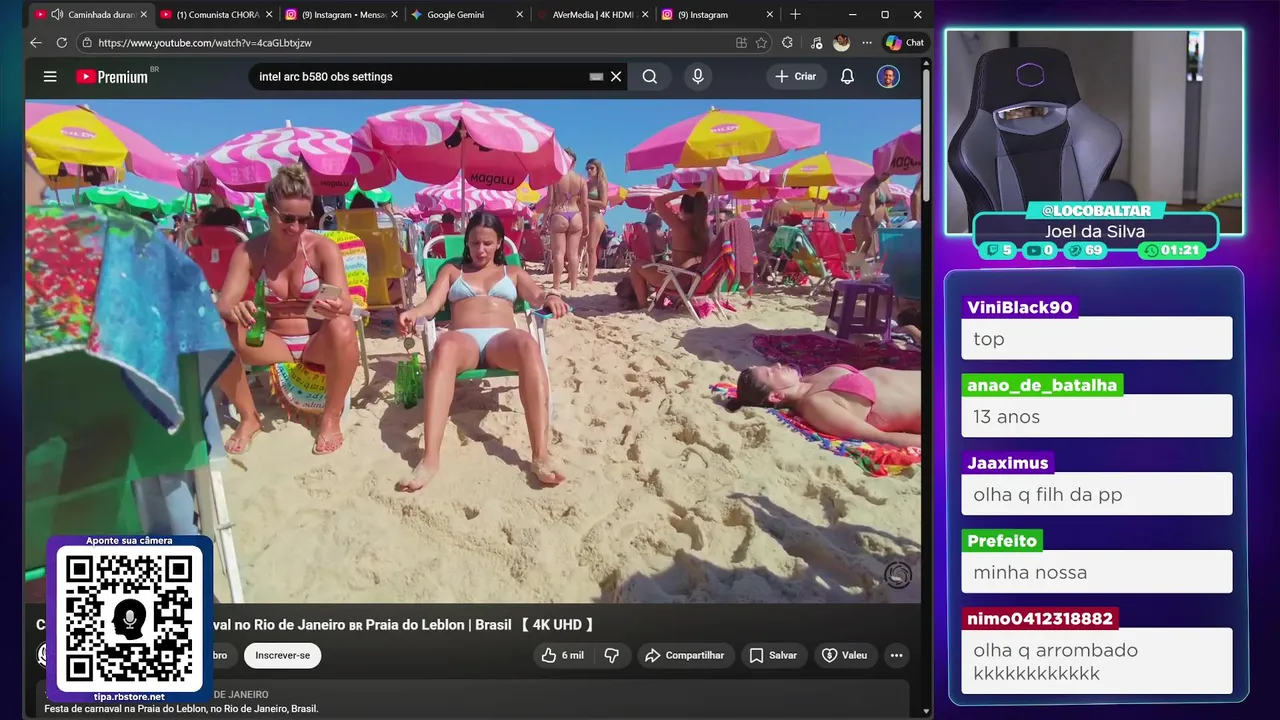Send a Valeu super thanks
Viewport: 1280px width, 720px height.
click(x=844, y=655)
